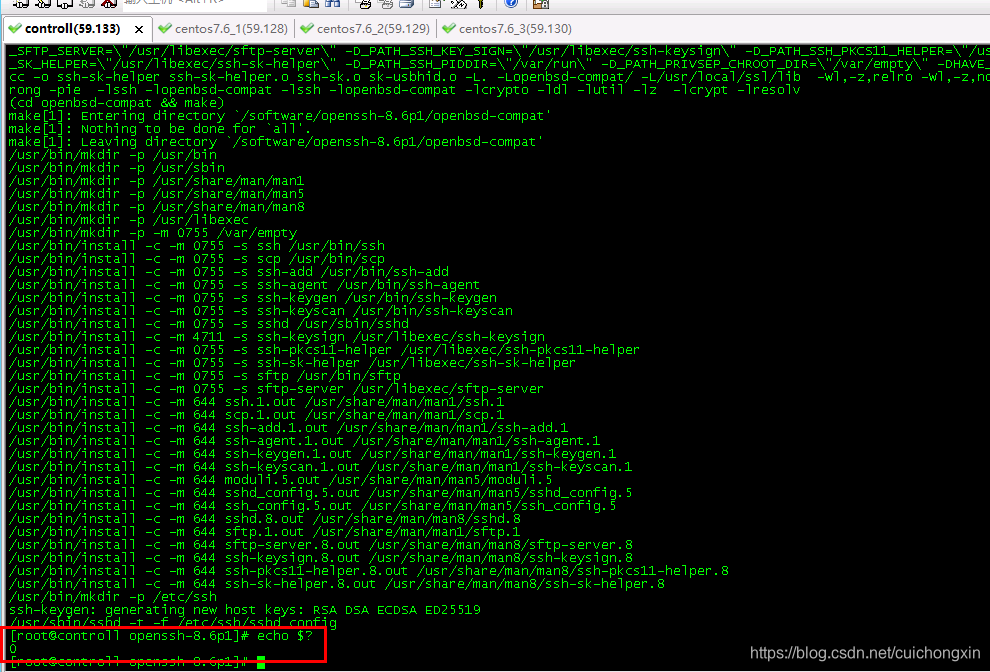
Task: Click the 'make[1]: Entering directory' line
Action: pos(280,116)
